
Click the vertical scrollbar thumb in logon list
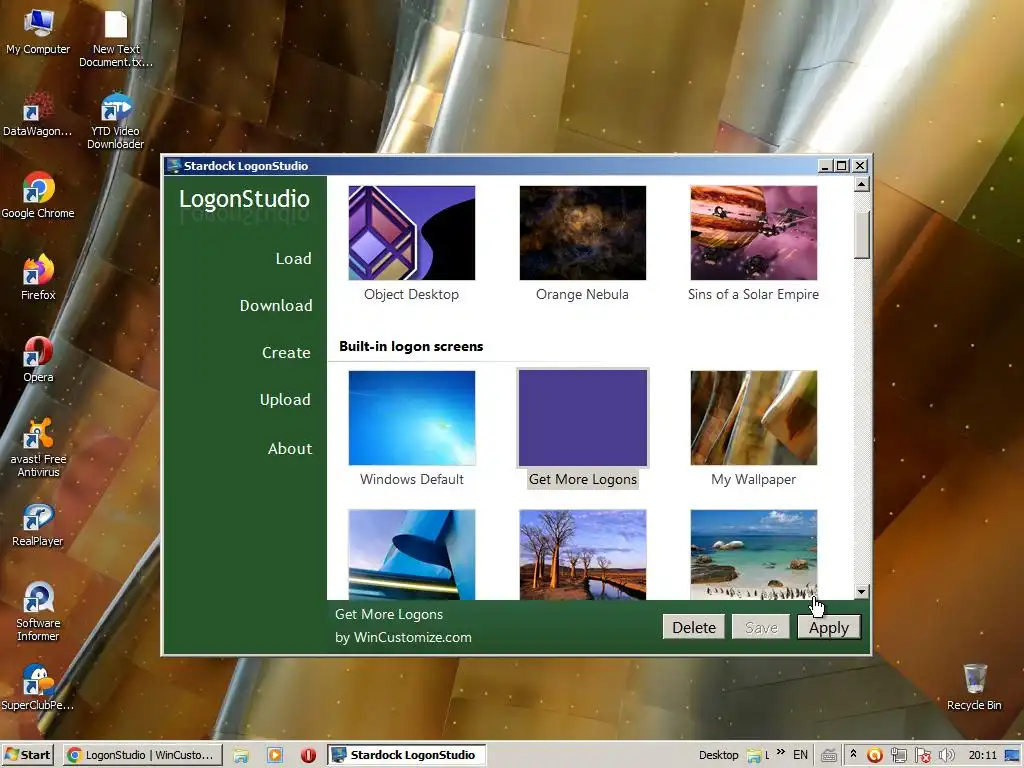click(x=861, y=234)
